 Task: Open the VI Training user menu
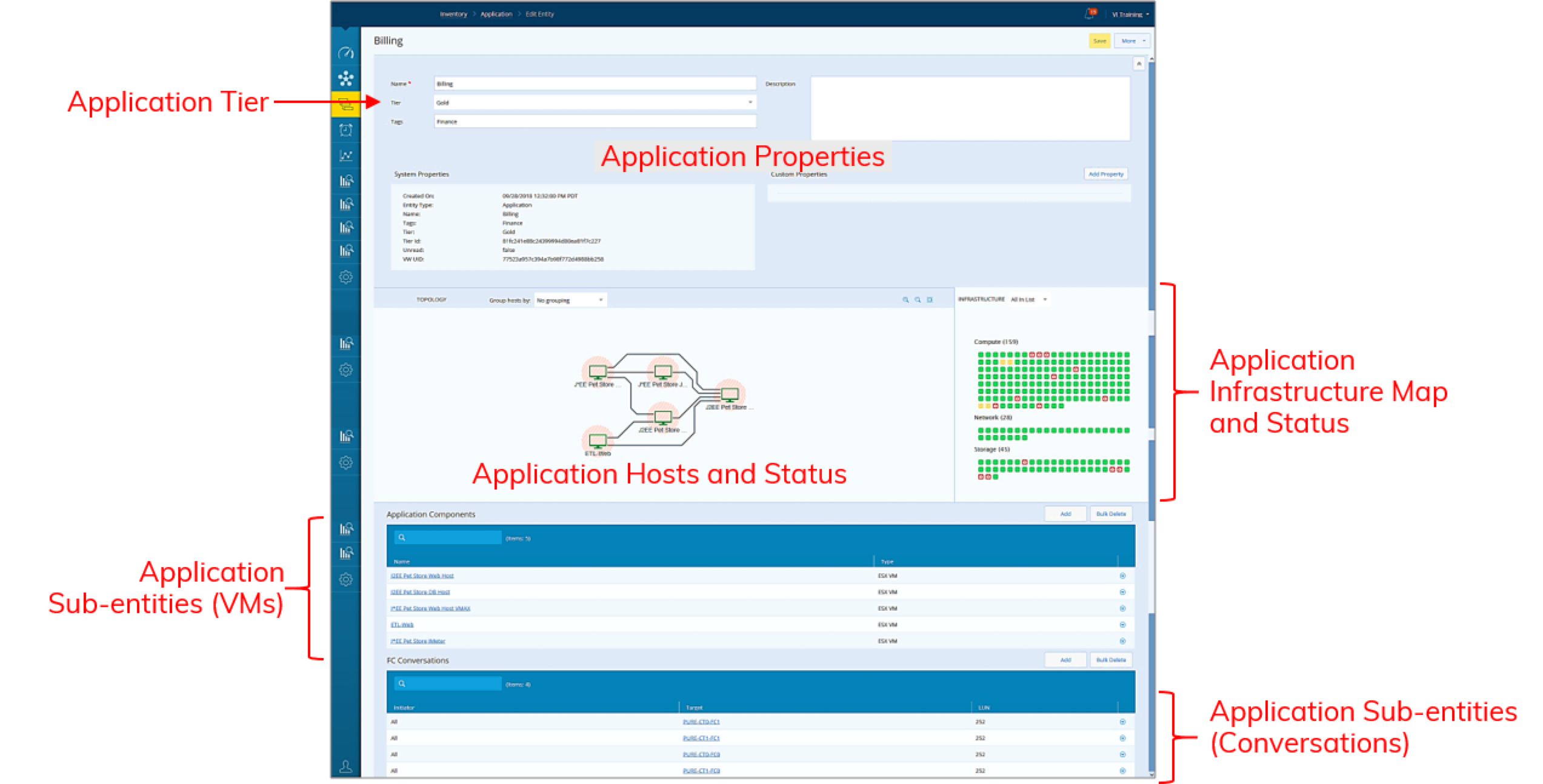[1130, 14]
